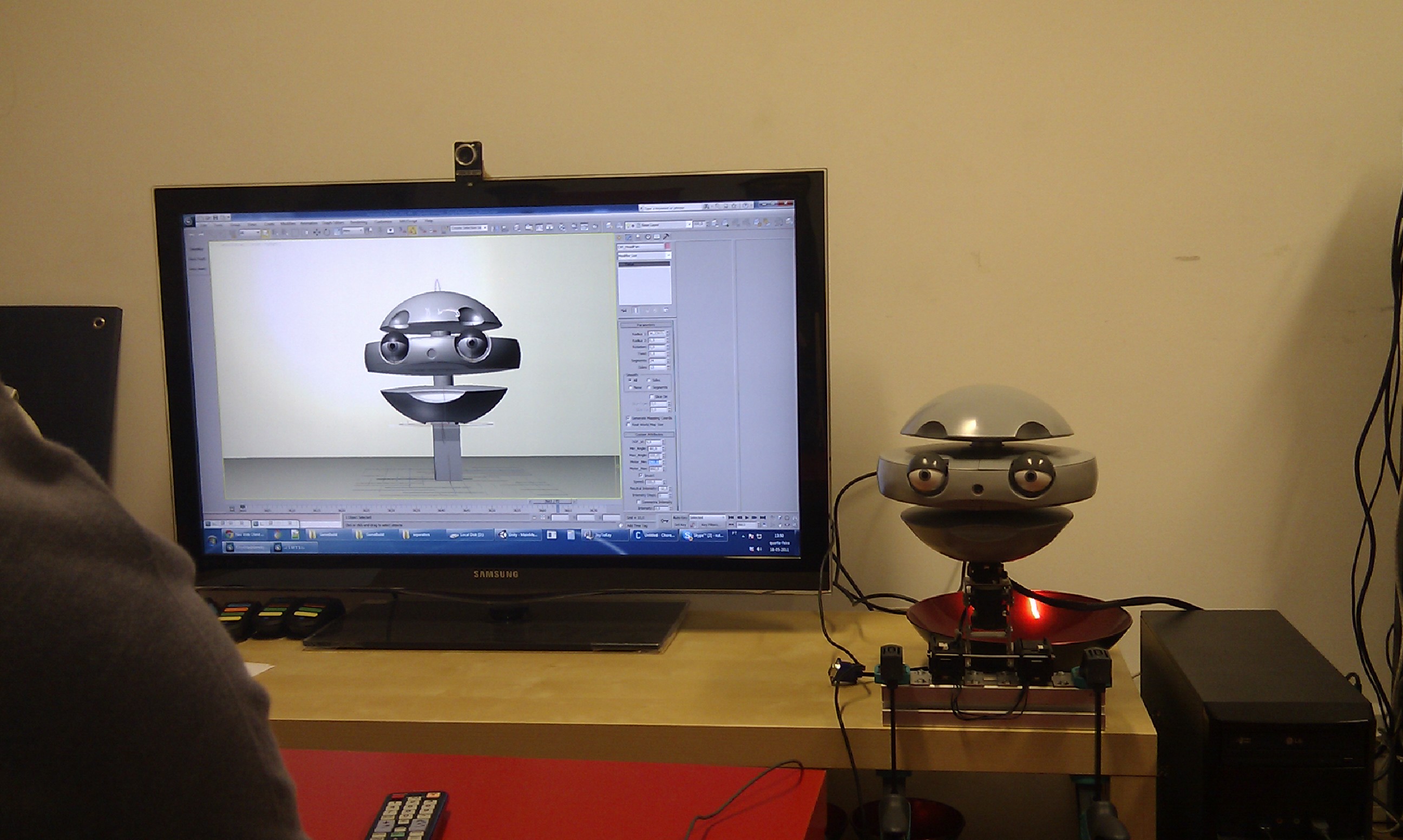Select Smooth All radio button
Viewport: 1403px width, 840px height.
click(631, 380)
